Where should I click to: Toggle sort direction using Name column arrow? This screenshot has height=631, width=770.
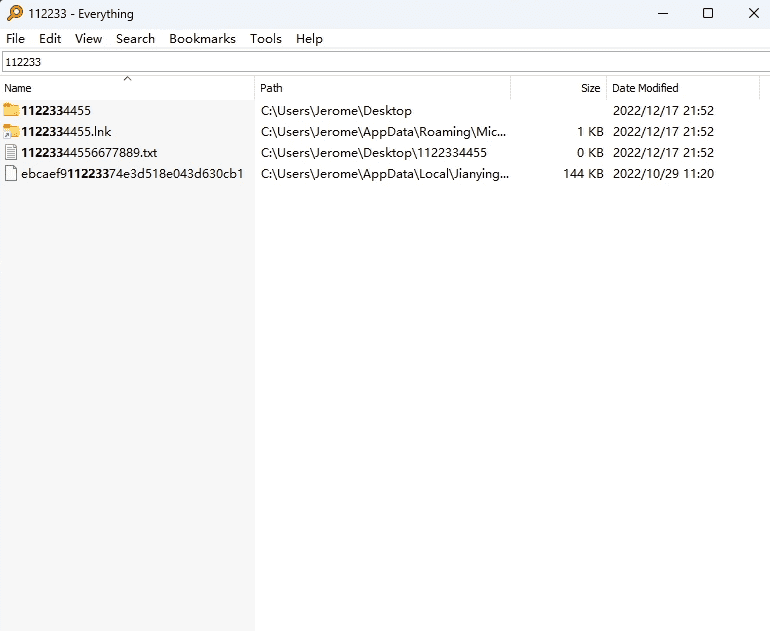pyautogui.click(x=127, y=79)
